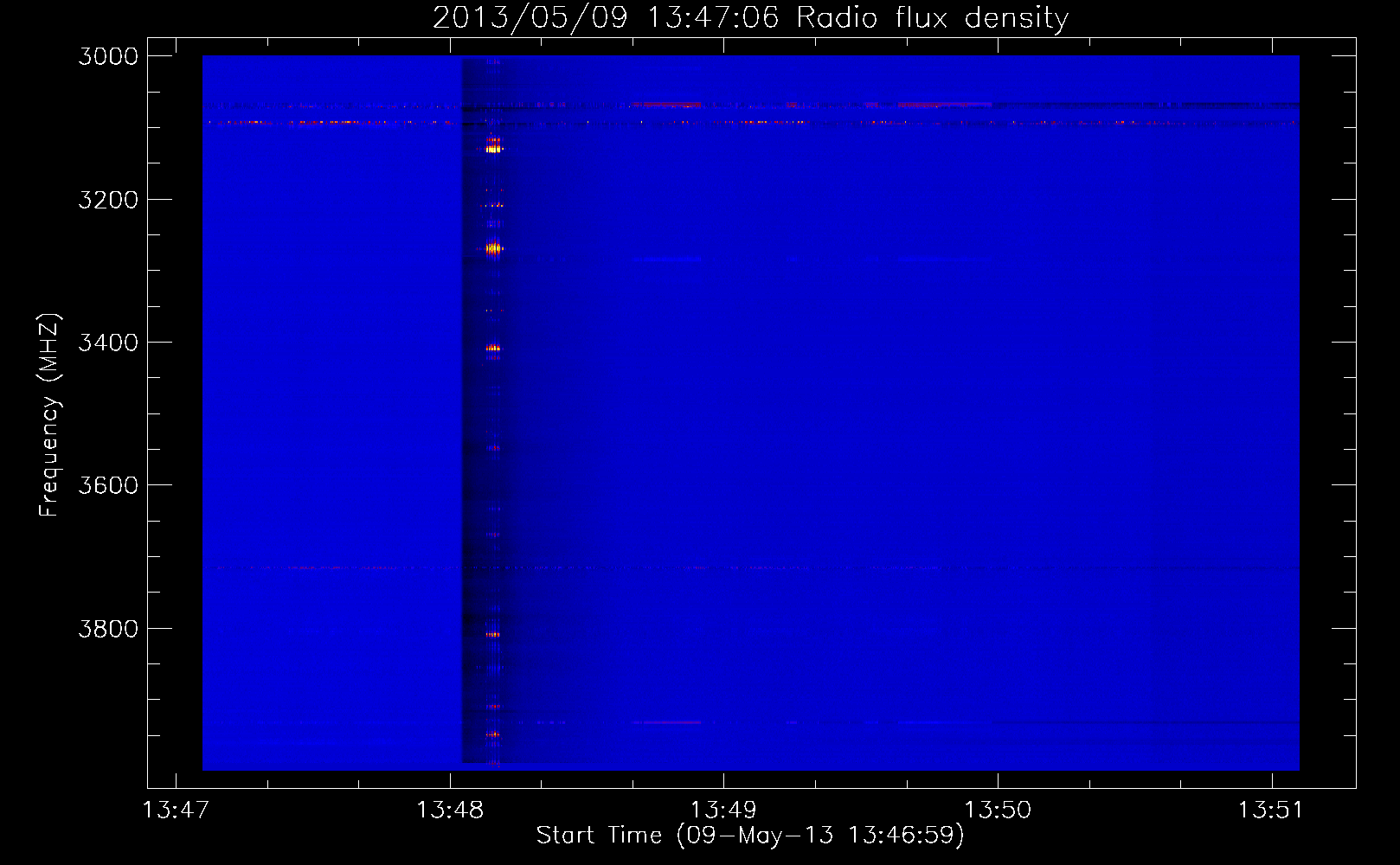The image size is (1400, 865).
Task: Click the 13:49 time axis label
Action: [723, 811]
